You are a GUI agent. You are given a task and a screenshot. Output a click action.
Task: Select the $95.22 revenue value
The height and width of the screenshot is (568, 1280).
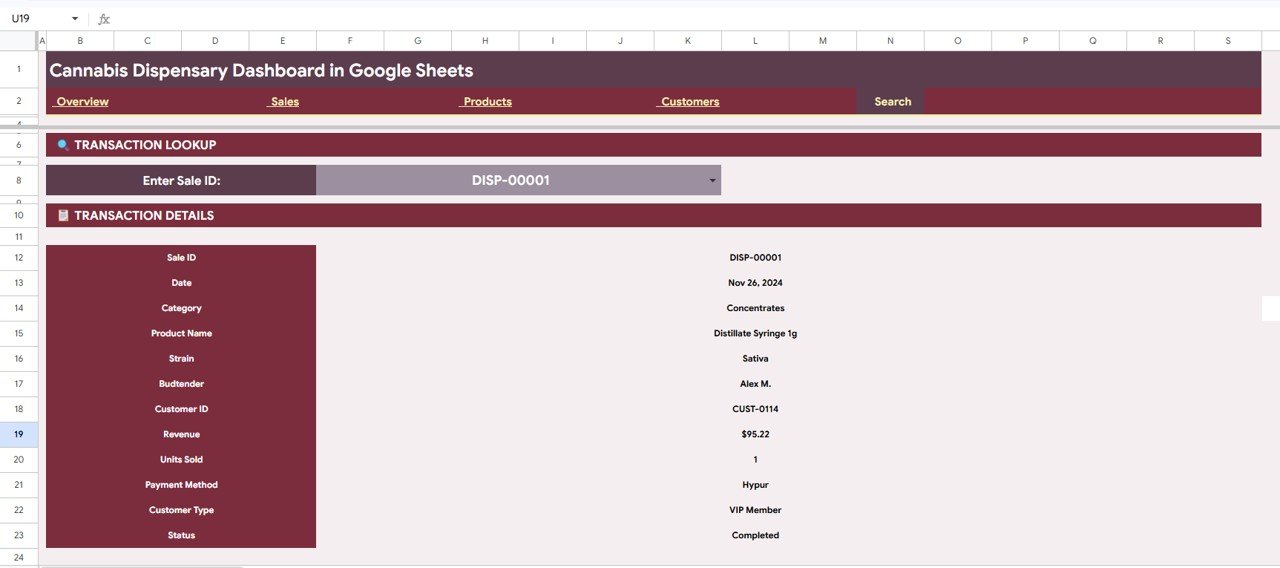755,434
